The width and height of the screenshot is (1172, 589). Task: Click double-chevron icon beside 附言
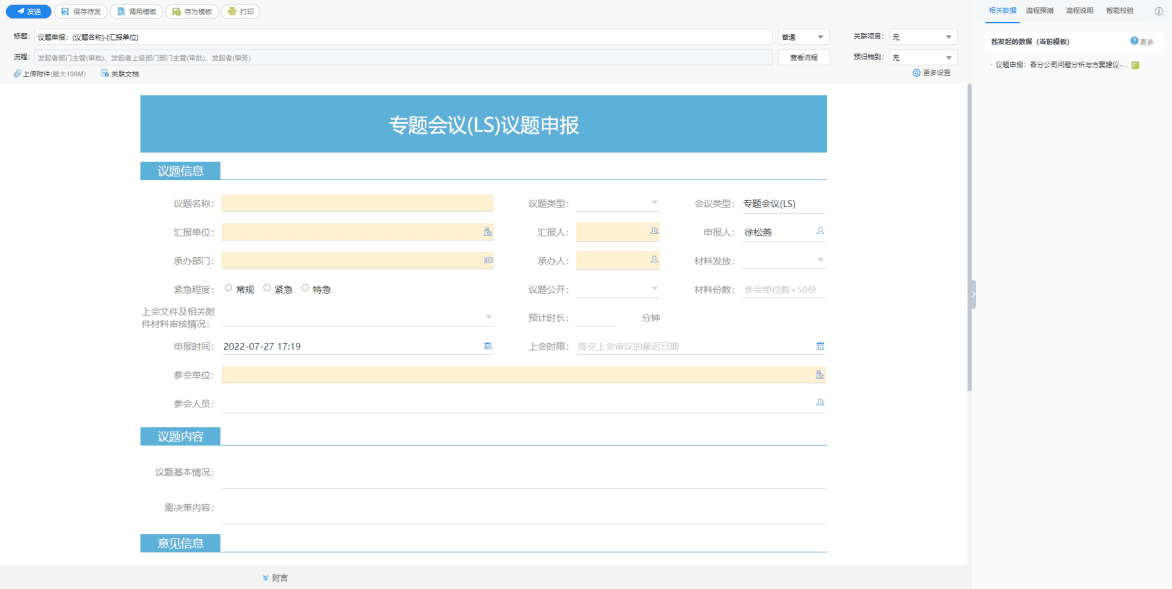tap(265, 578)
